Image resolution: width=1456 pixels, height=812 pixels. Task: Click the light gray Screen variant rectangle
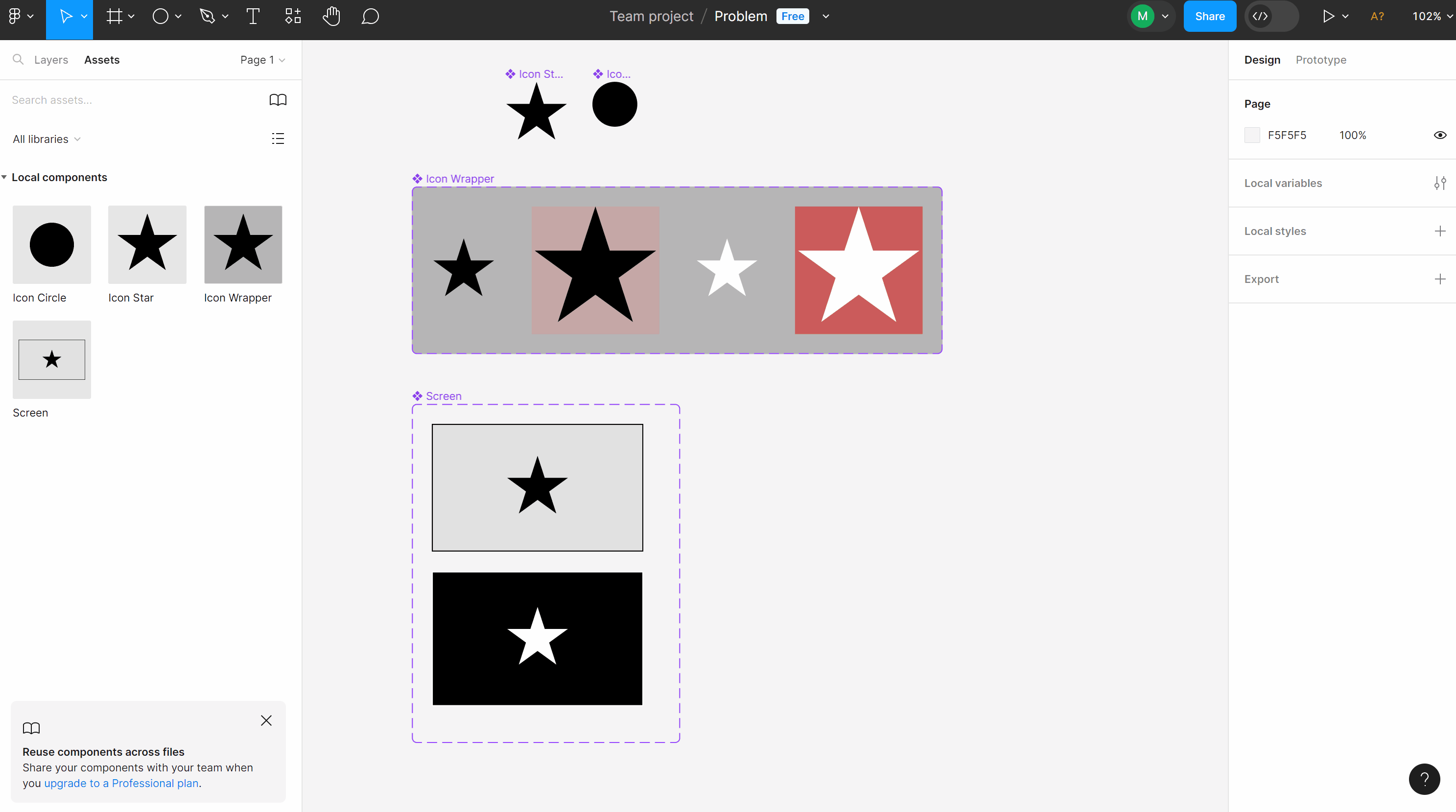click(538, 487)
